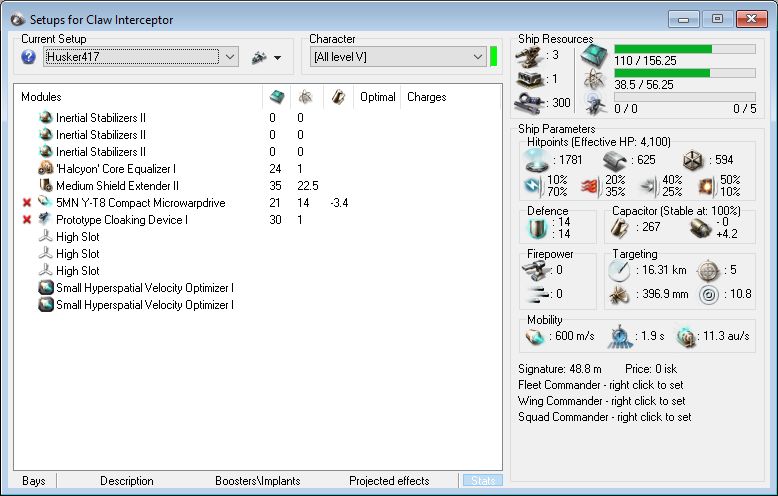Click the armor hitpoints icon
778x496 pixels.
(x=614, y=160)
